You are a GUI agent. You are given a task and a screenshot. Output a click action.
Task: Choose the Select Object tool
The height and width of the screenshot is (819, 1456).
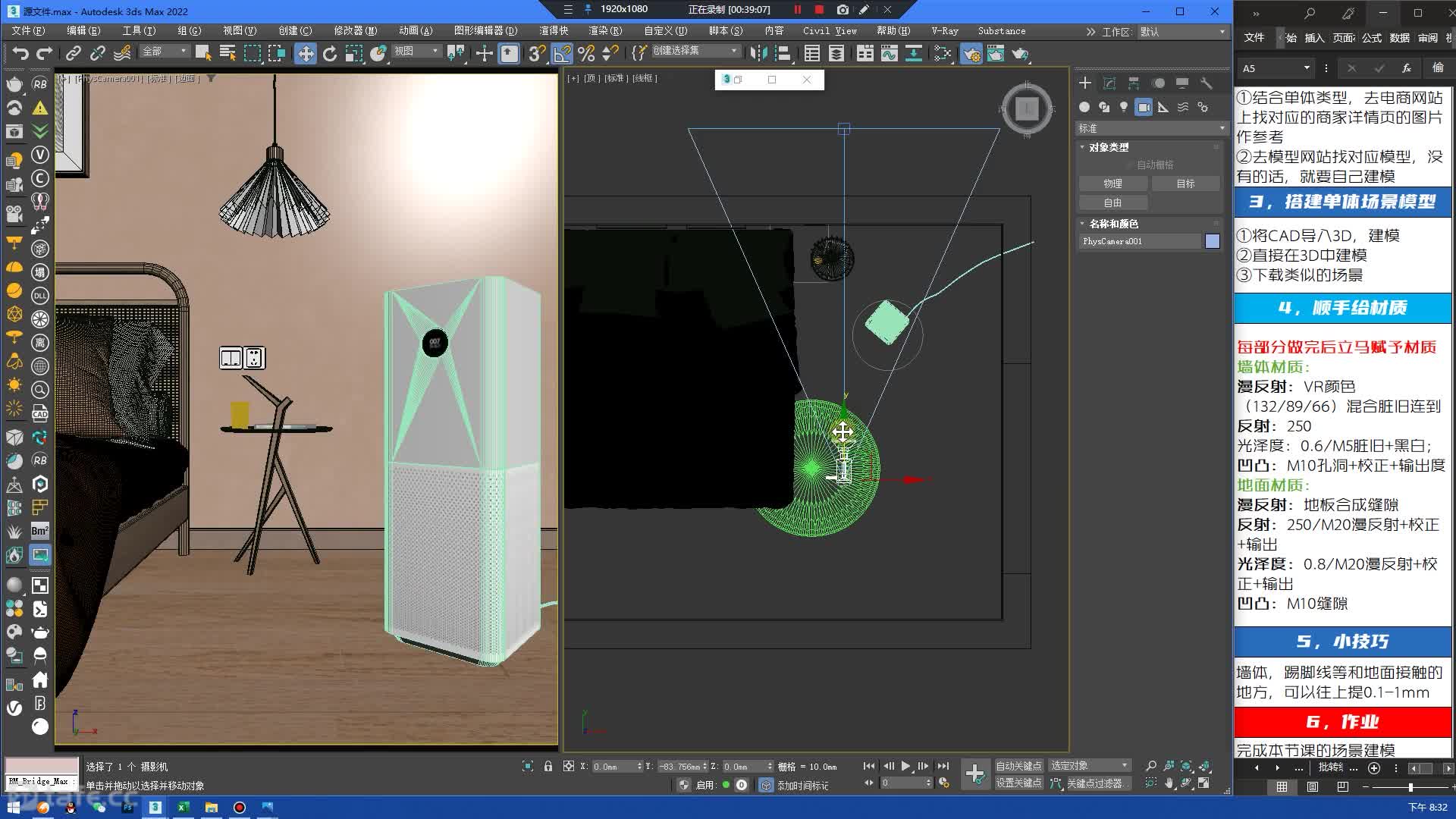click(203, 53)
